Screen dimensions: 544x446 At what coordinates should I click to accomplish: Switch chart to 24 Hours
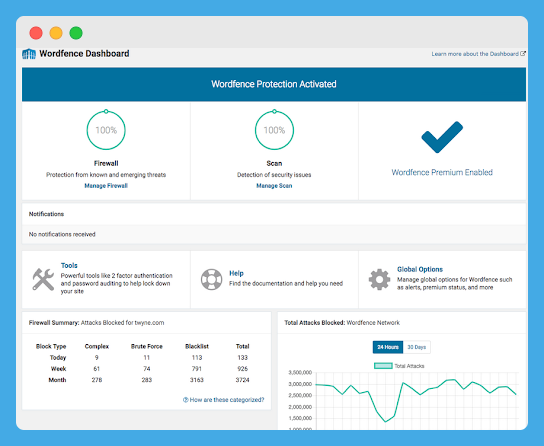[388, 347]
